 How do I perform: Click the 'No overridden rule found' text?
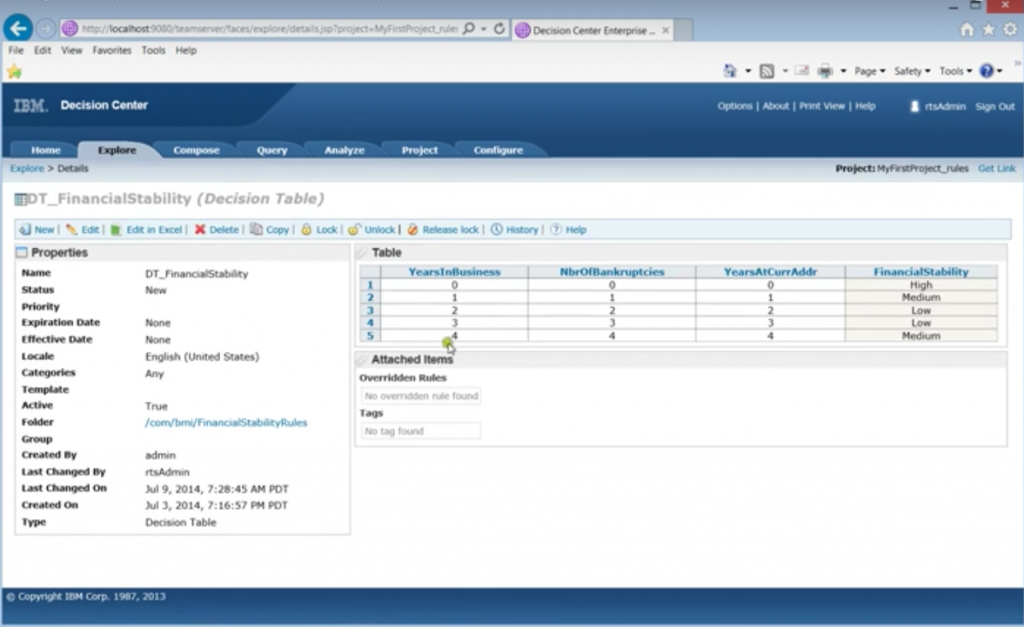click(x=421, y=396)
